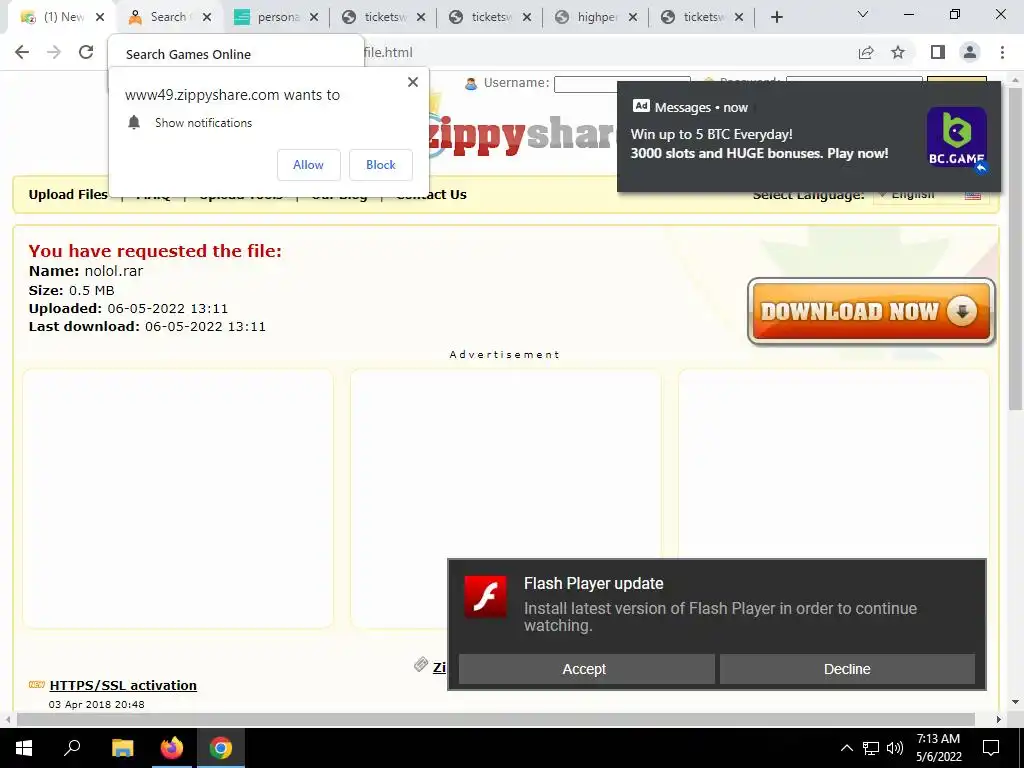Open the browser side panel icon
1024x768 pixels.
[938, 52]
